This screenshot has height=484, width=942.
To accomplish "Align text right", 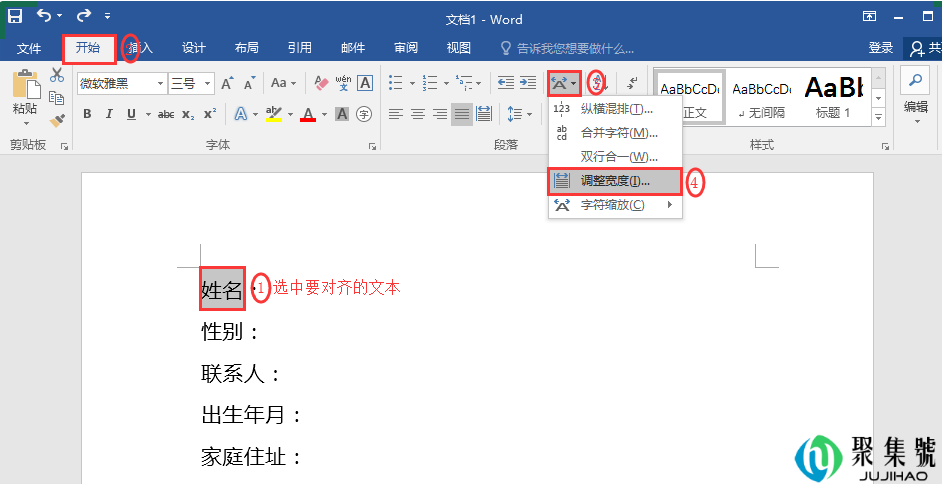I will click(440, 114).
